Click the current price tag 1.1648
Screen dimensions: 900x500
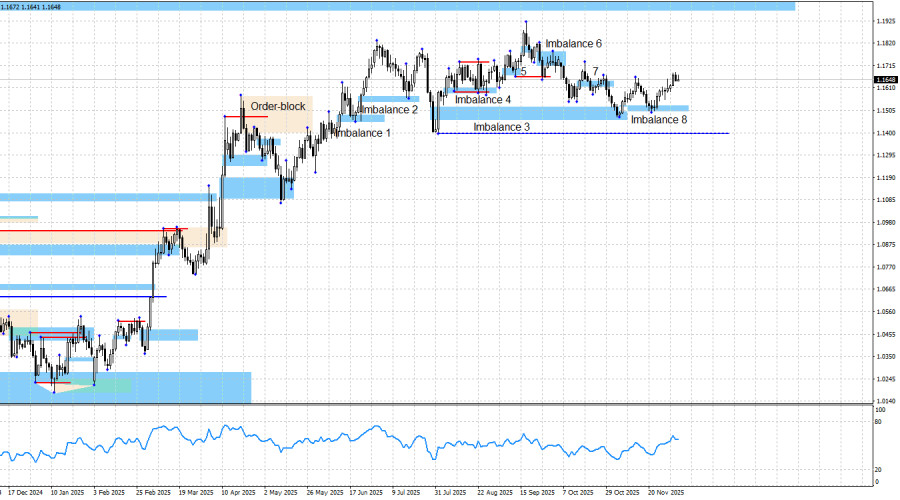click(x=885, y=80)
